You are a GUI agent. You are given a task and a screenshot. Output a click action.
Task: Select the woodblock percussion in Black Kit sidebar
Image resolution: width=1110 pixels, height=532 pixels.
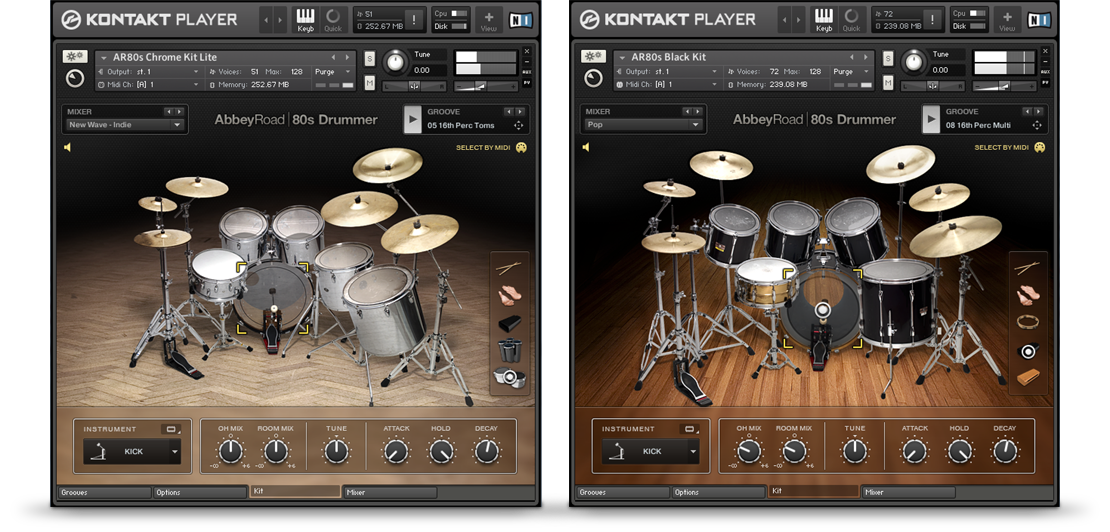(x=1027, y=377)
